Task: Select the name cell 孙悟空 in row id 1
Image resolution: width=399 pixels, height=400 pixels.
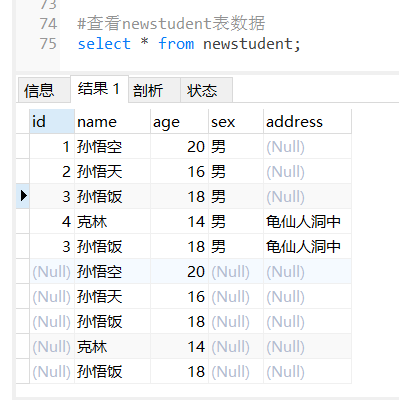Action: point(112,147)
